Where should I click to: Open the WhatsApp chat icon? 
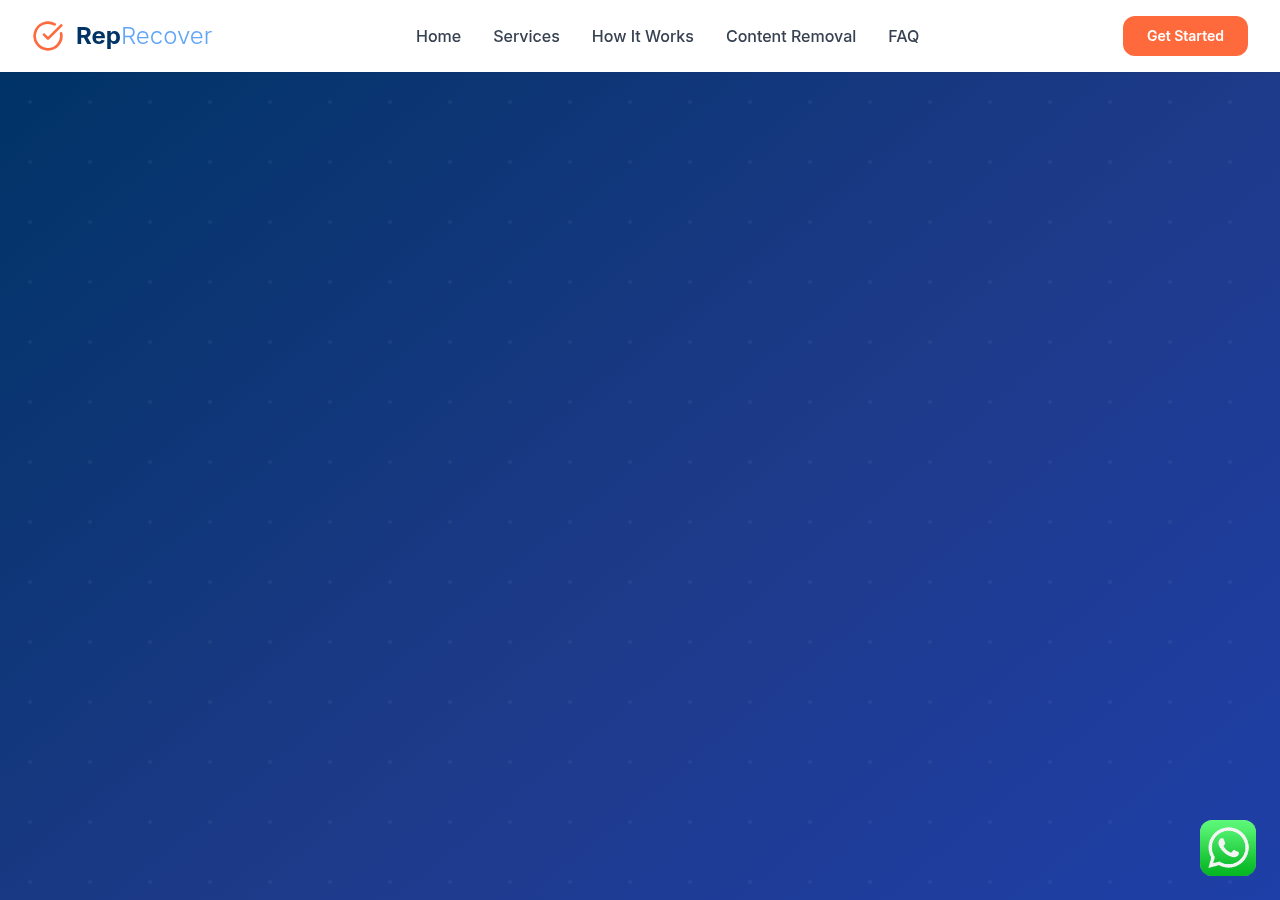pos(1228,848)
